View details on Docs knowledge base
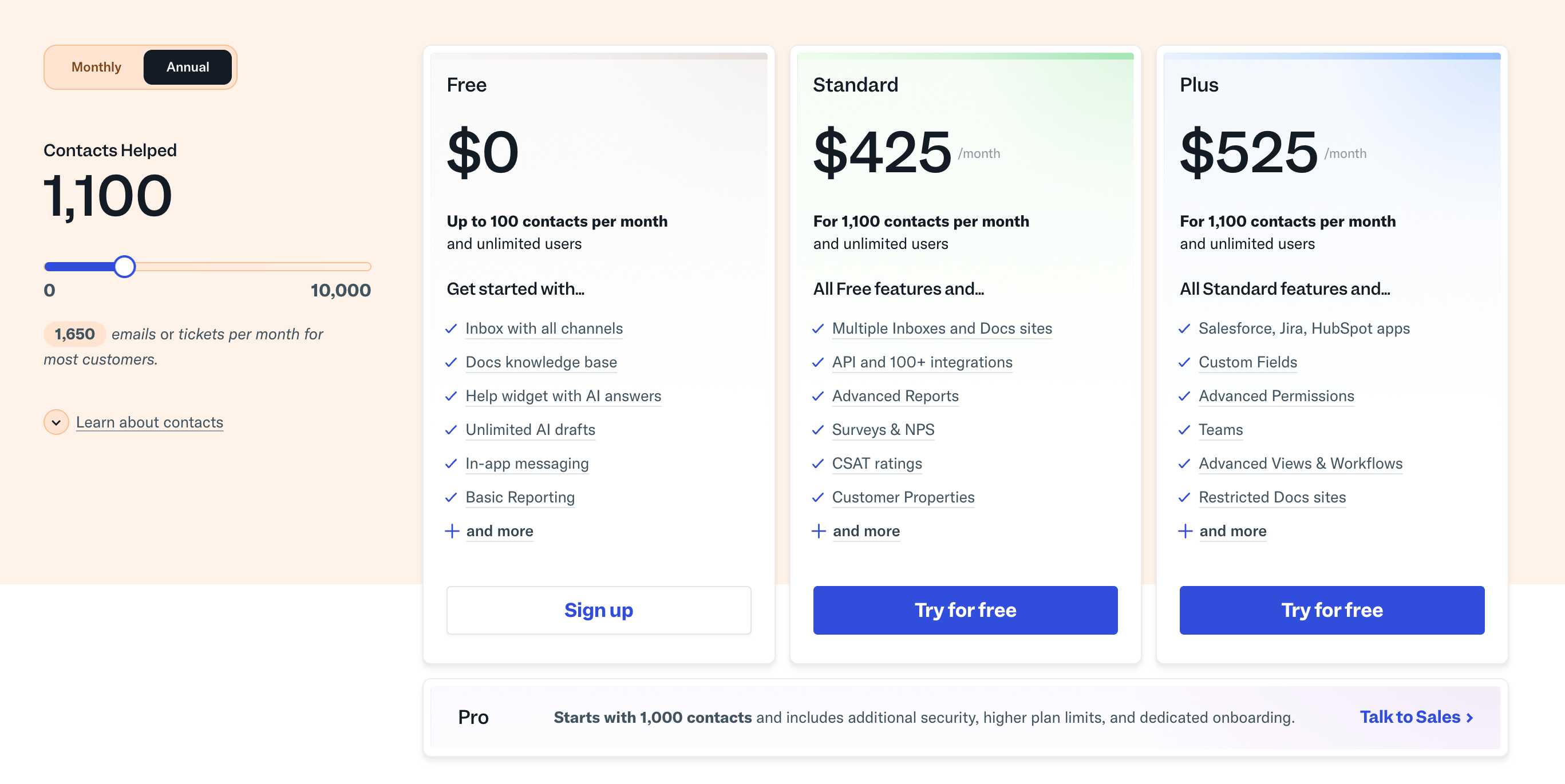The width and height of the screenshot is (1565, 784). [541, 363]
